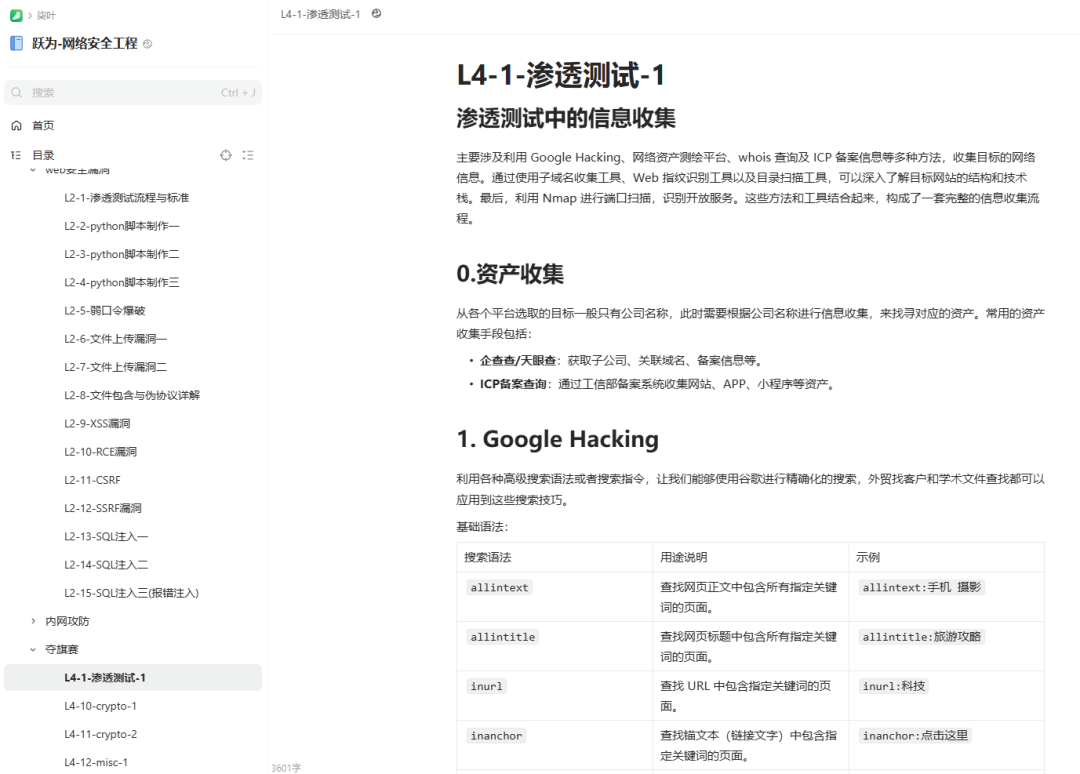Click the allintext syntax code cell
This screenshot has width=1080, height=774.
point(499,587)
